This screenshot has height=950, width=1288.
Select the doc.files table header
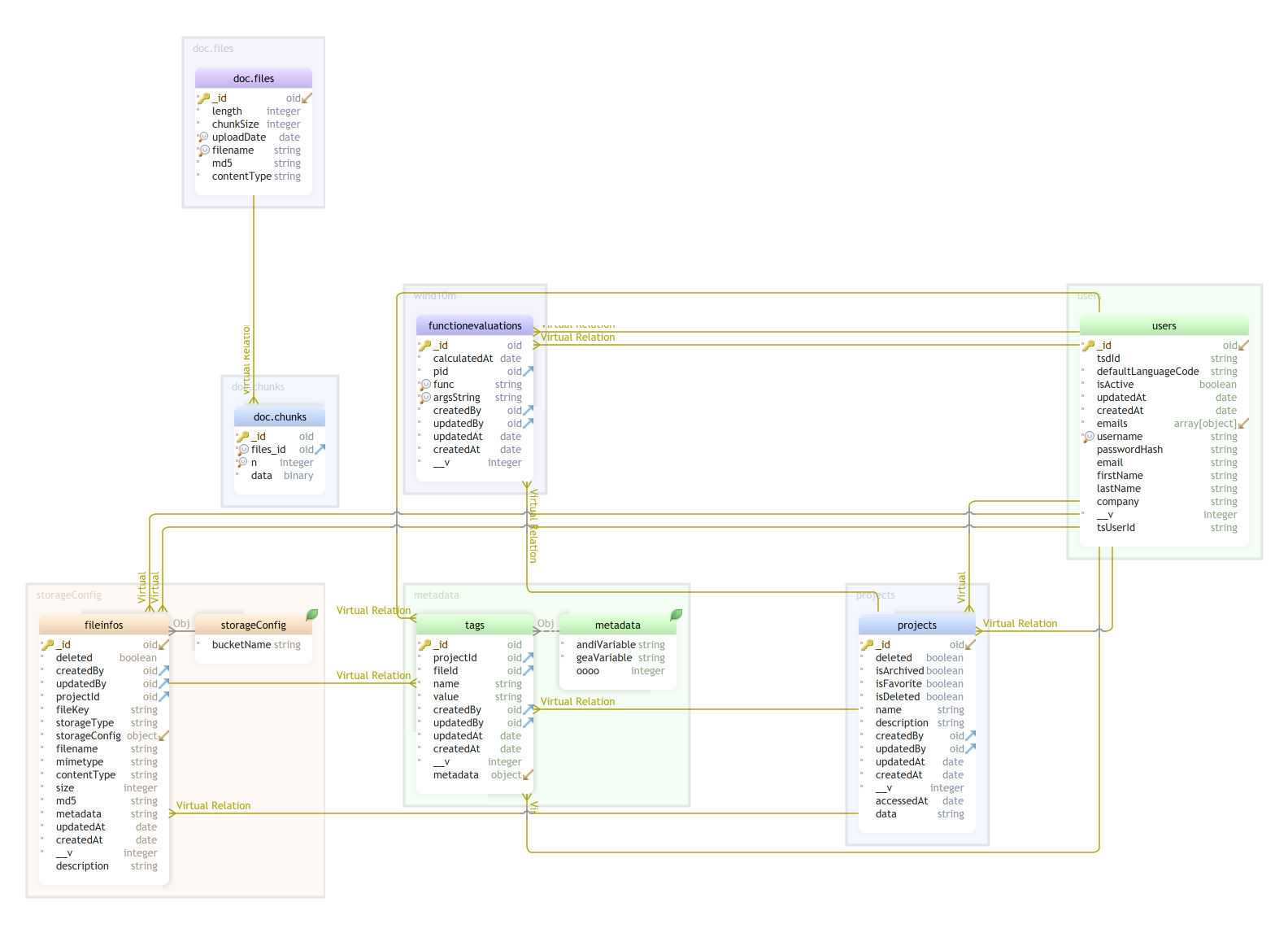(253, 79)
